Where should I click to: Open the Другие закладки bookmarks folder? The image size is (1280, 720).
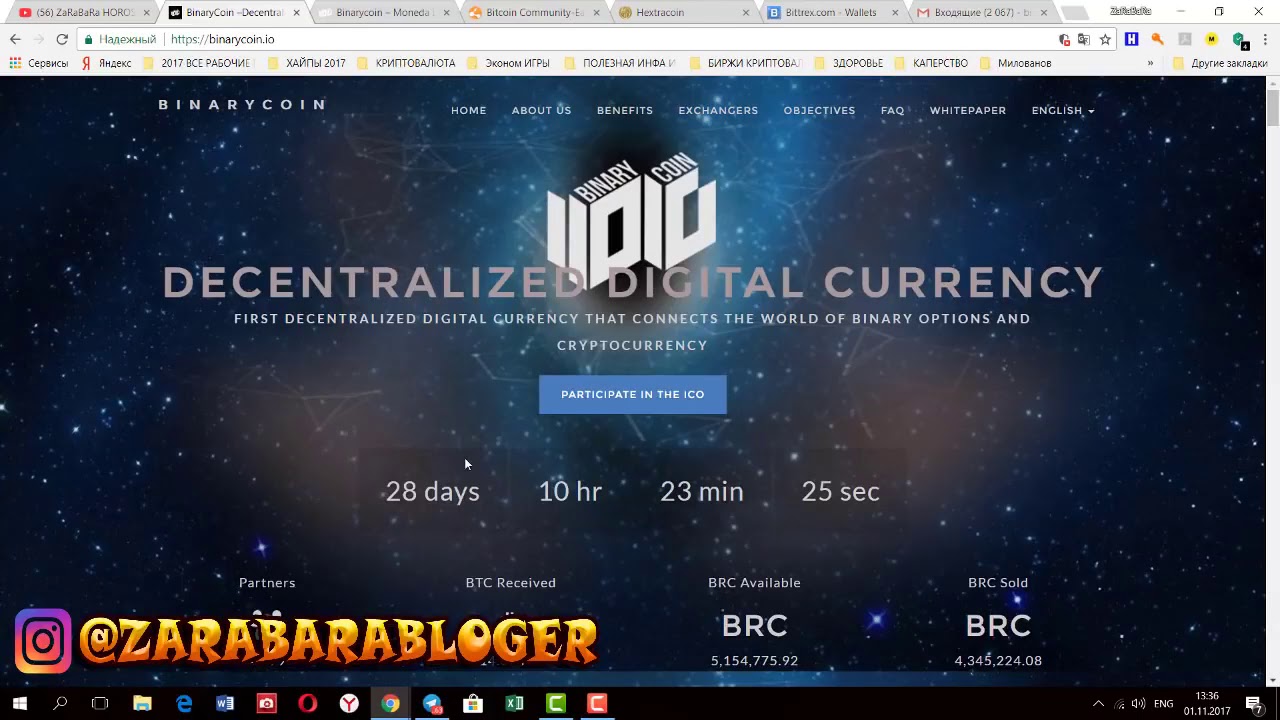(1220, 63)
